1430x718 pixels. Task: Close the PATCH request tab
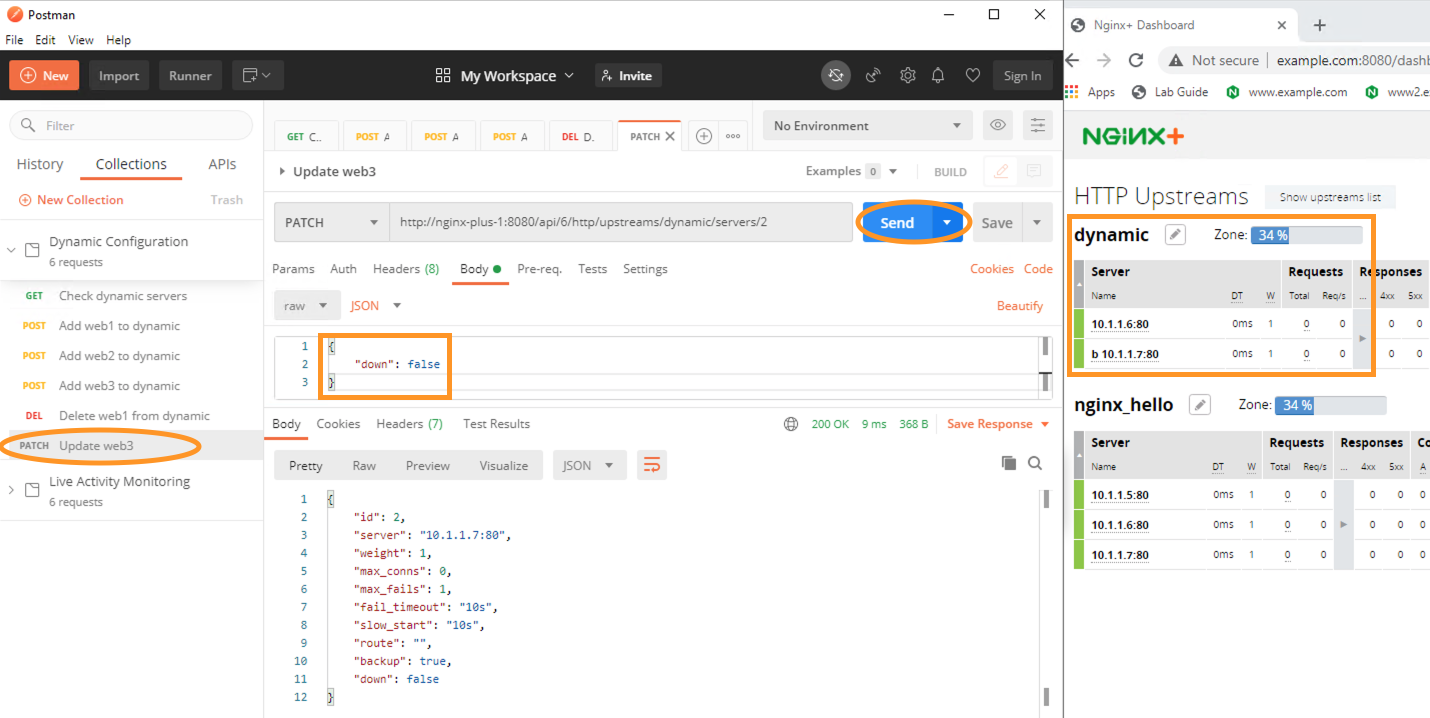pos(670,136)
